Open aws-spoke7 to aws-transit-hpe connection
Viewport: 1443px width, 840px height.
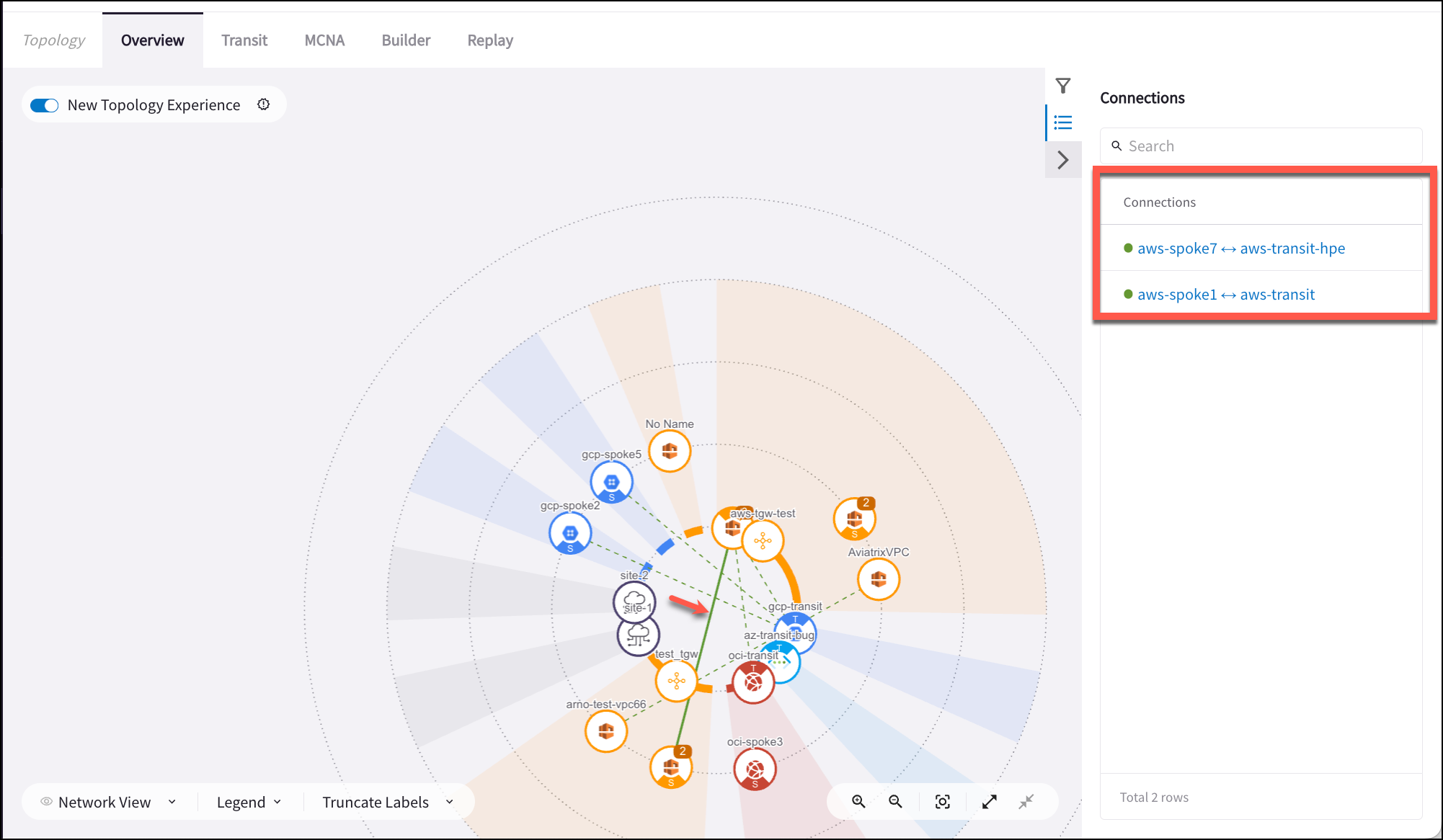[1240, 249]
